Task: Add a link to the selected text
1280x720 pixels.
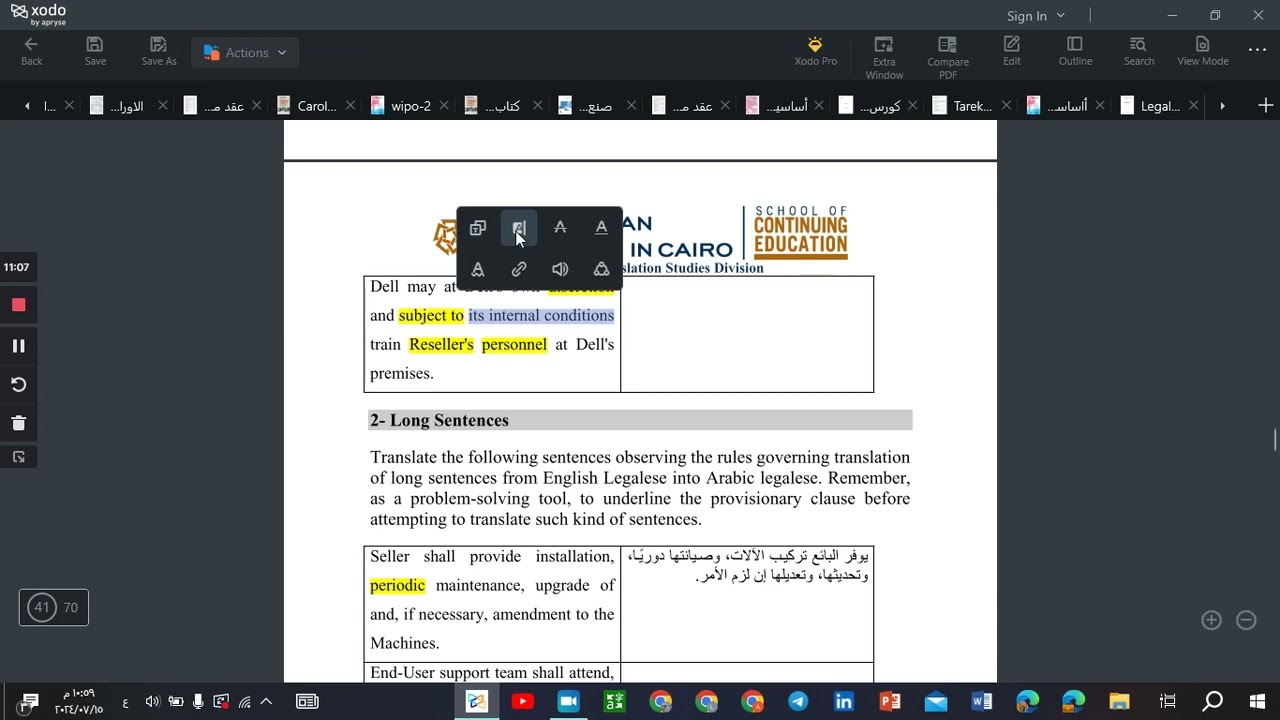Action: 519,269
